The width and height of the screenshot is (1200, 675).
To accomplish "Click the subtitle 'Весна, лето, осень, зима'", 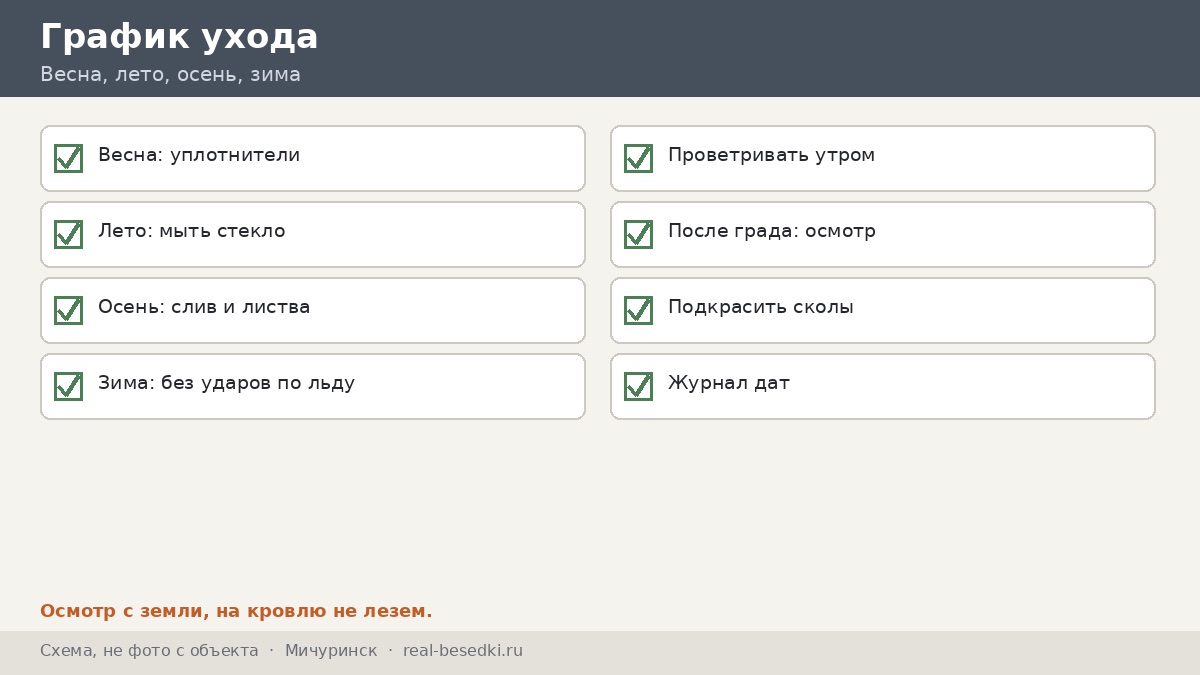I will pos(170,74).
